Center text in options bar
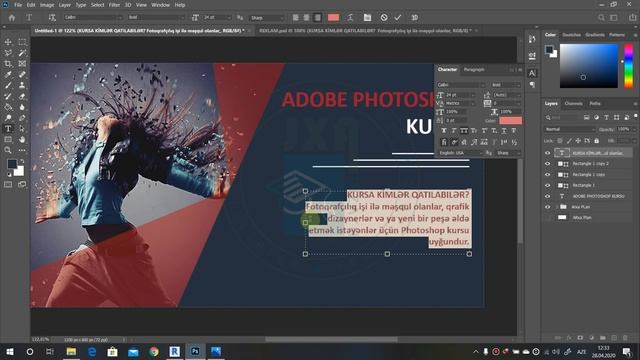 307,18
